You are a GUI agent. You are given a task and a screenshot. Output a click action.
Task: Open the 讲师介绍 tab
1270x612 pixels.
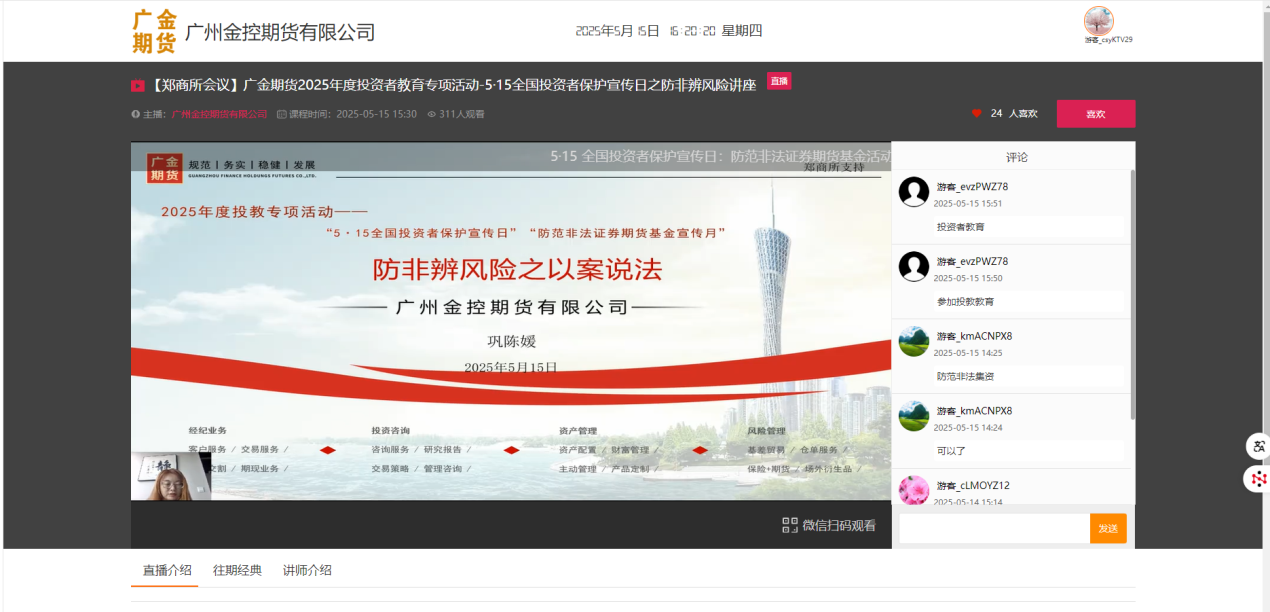tap(307, 570)
